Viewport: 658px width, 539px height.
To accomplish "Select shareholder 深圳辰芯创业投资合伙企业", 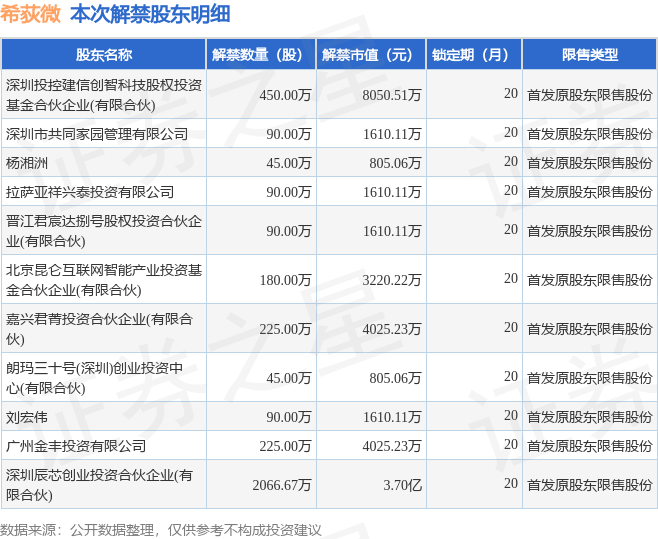I will tap(99, 485).
